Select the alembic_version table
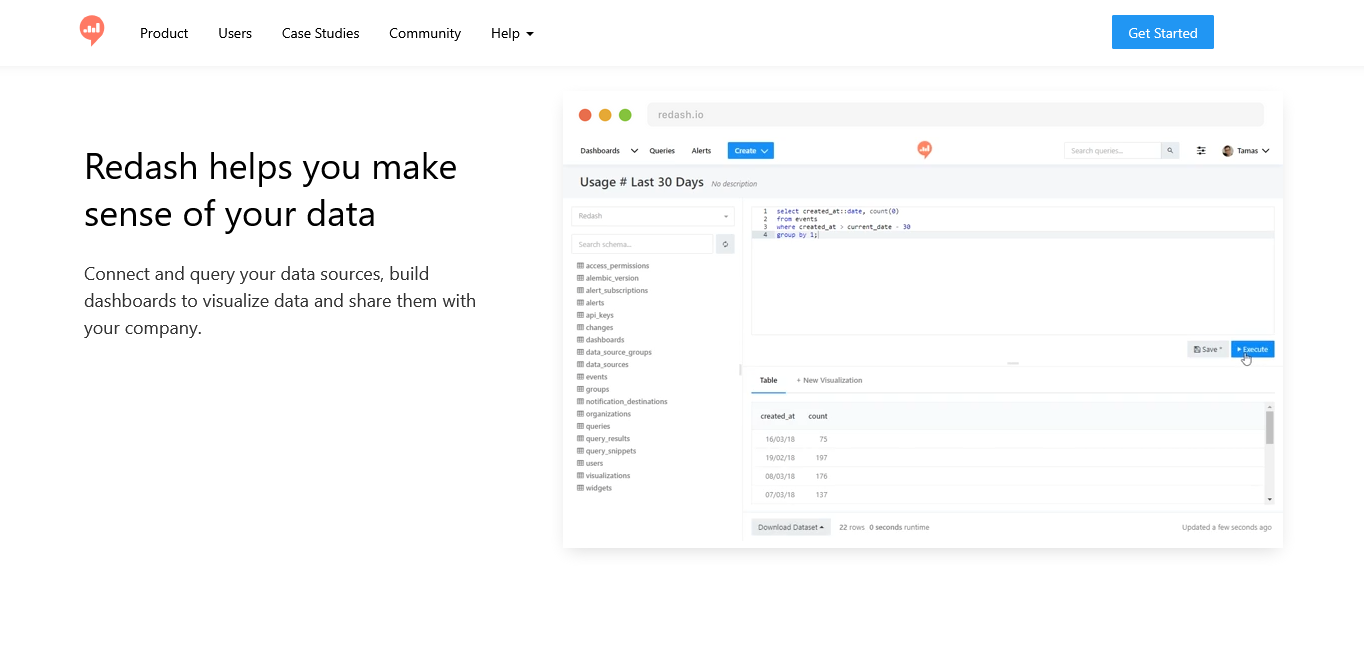 [x=612, y=278]
